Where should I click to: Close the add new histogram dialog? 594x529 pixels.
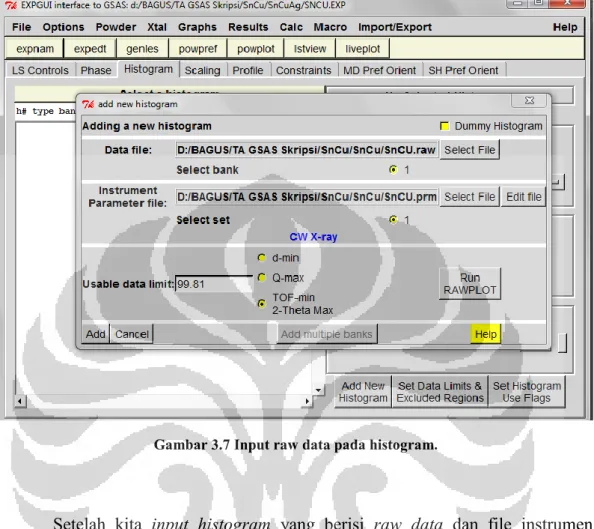(529, 100)
